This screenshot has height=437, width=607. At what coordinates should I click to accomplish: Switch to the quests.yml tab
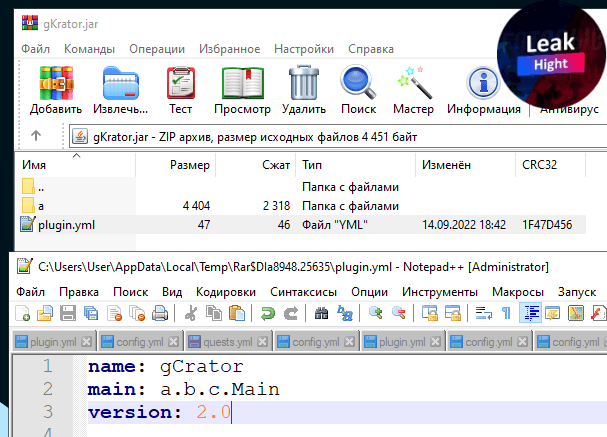point(228,342)
